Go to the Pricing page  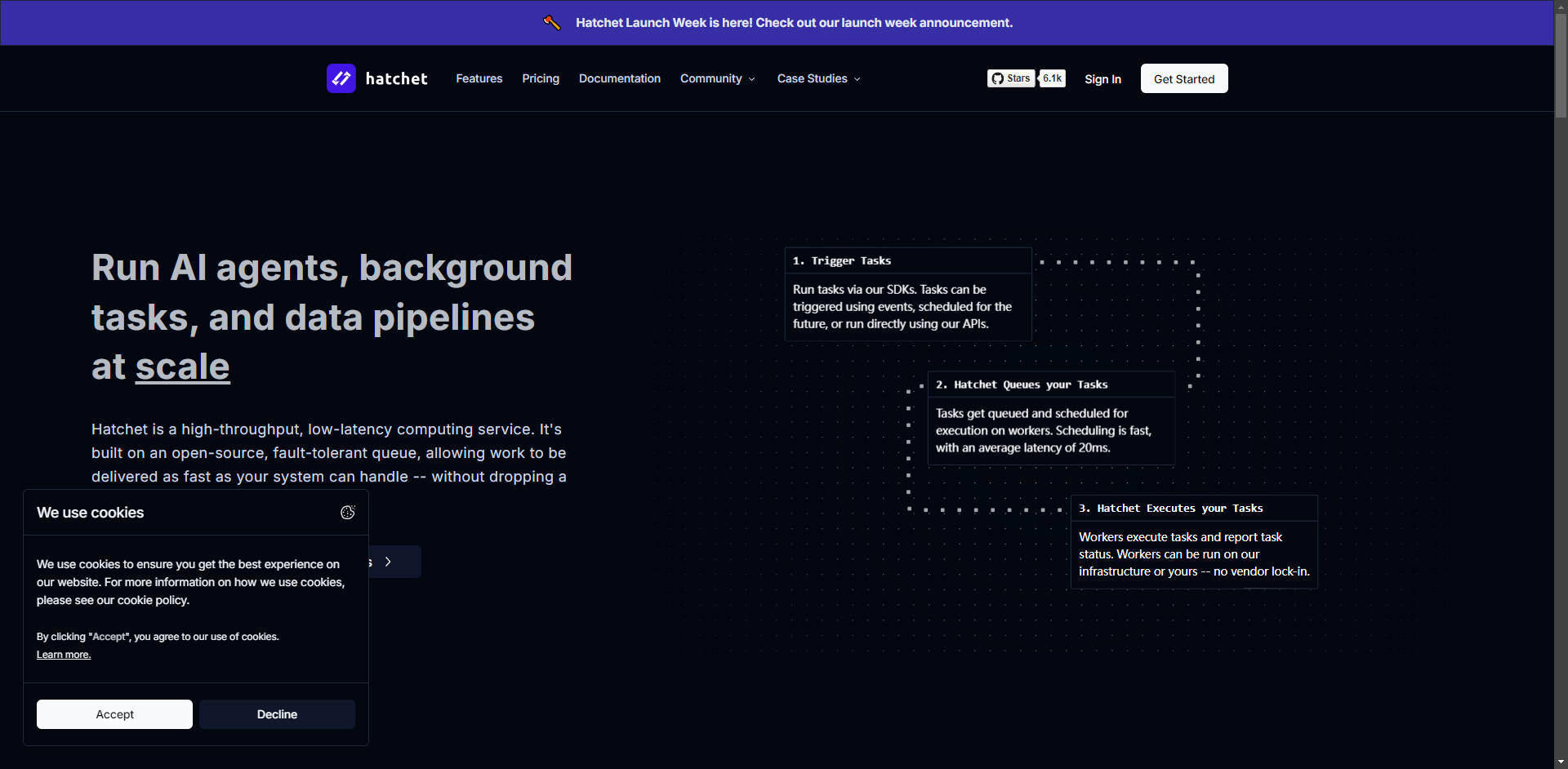pos(541,78)
